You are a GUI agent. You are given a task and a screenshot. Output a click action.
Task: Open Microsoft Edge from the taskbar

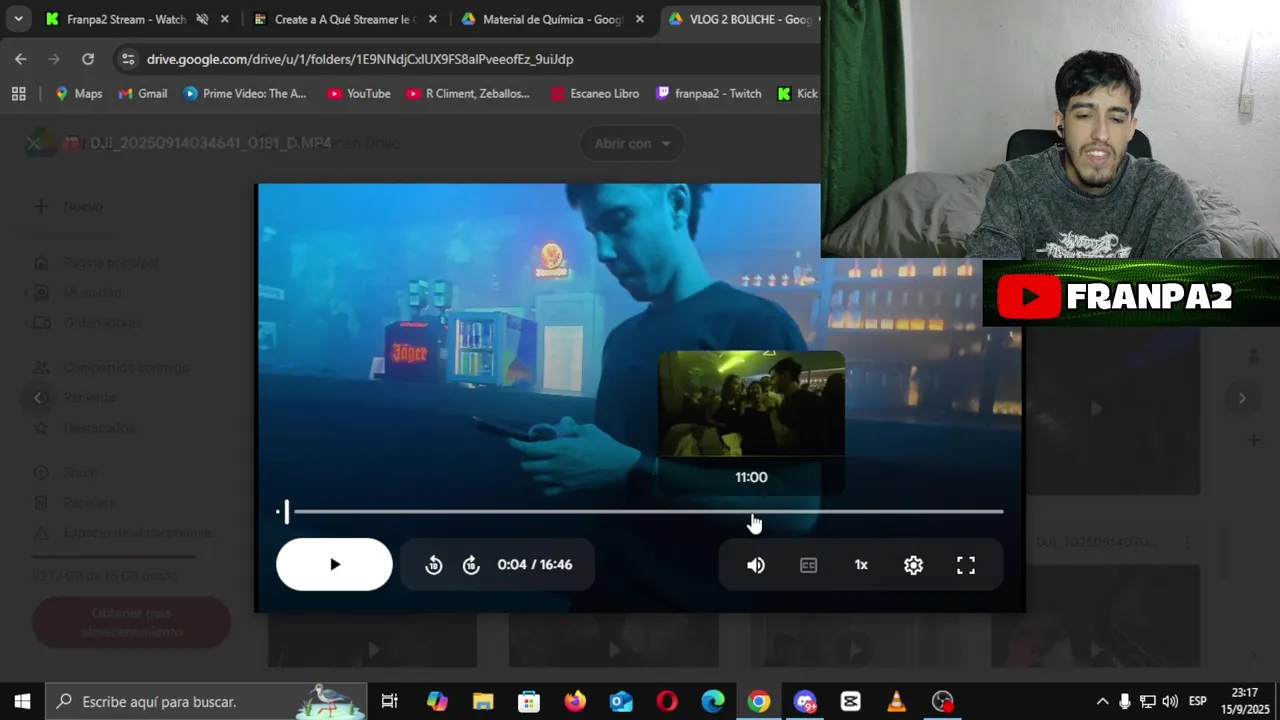tap(713, 701)
